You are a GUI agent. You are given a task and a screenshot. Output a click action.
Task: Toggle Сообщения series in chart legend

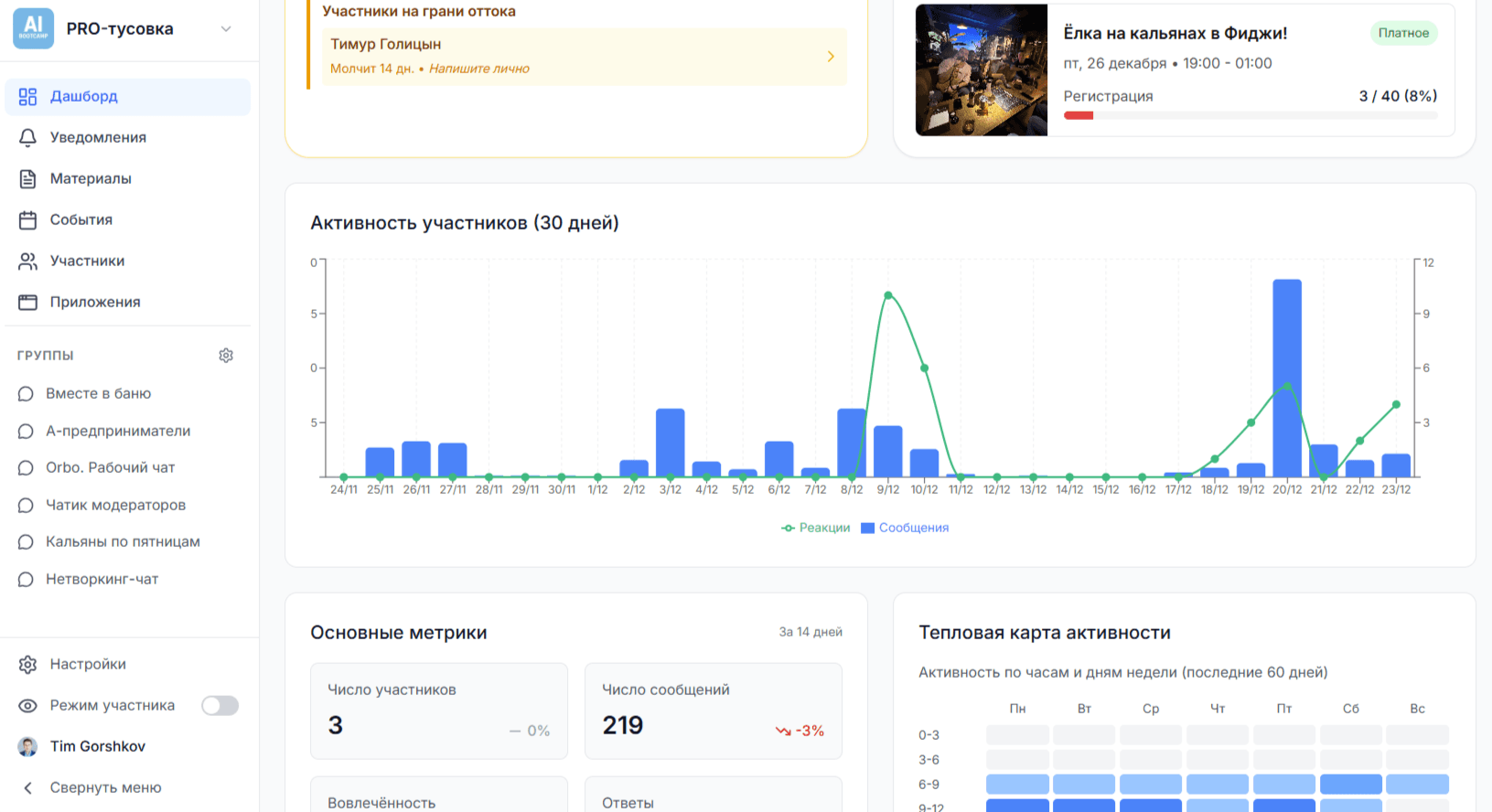905,529
